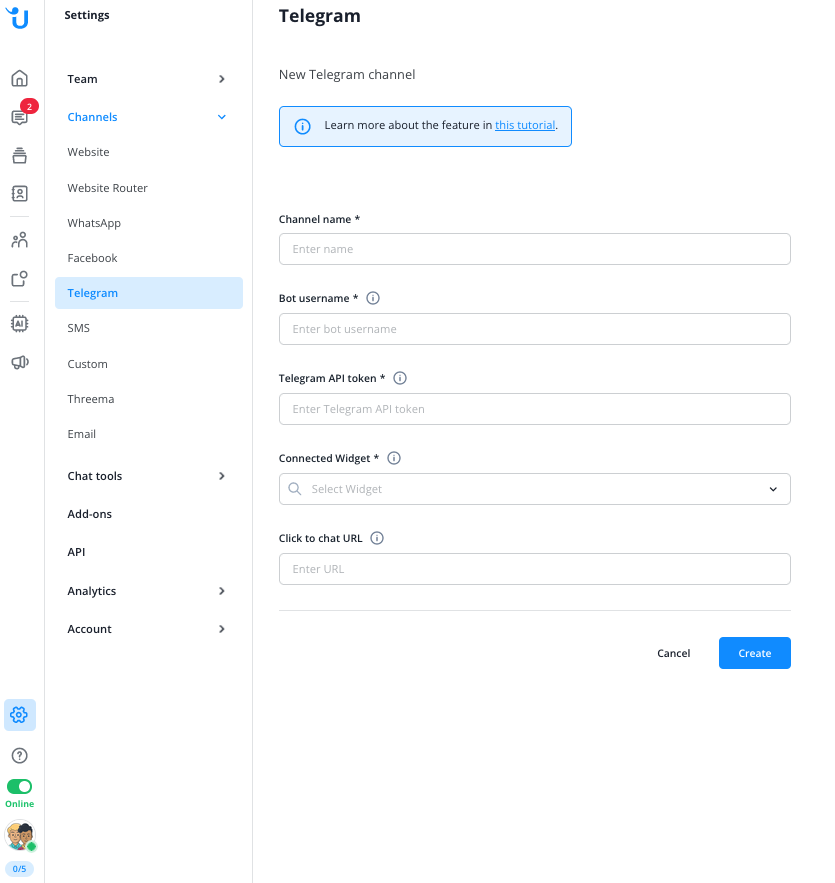This screenshot has height=883, width=835.
Task: Open the contacts book icon
Action: 20,194
